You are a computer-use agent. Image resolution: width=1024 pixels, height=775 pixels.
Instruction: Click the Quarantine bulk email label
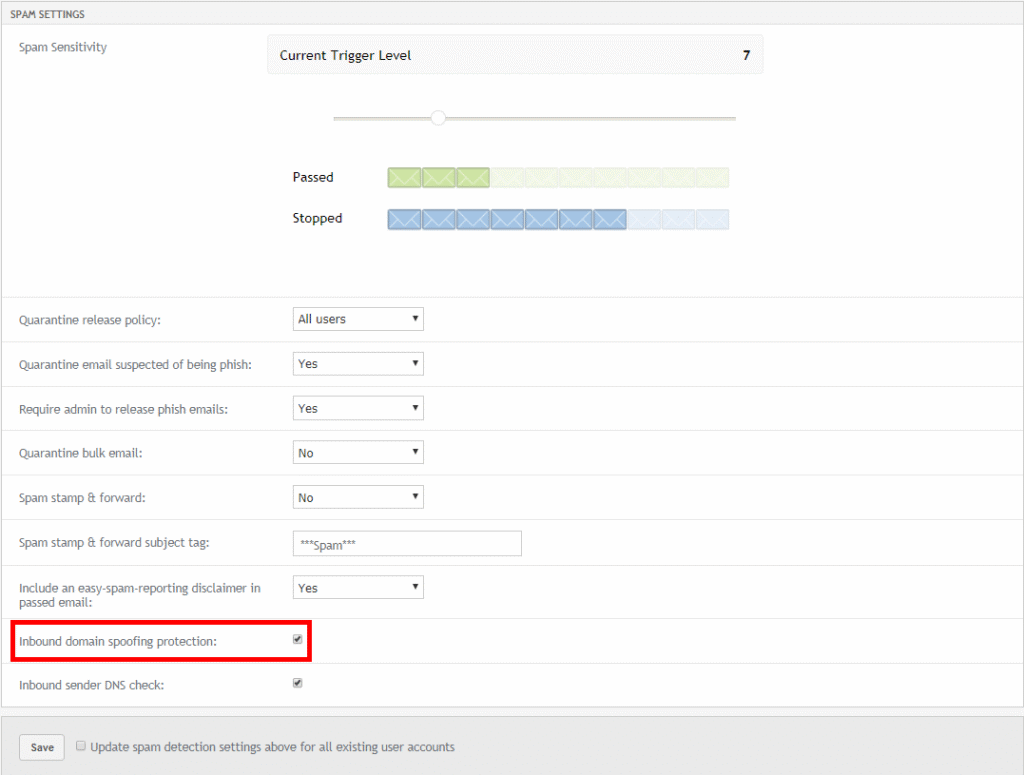80,453
